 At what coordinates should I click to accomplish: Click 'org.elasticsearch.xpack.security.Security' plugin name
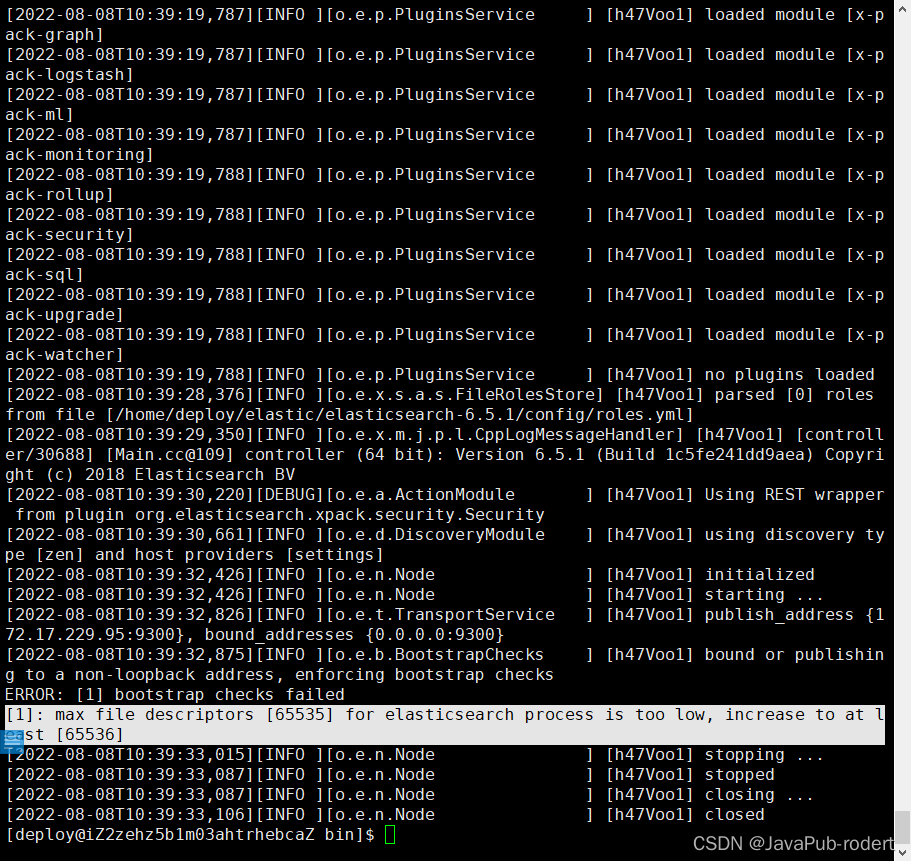[x=340, y=515]
